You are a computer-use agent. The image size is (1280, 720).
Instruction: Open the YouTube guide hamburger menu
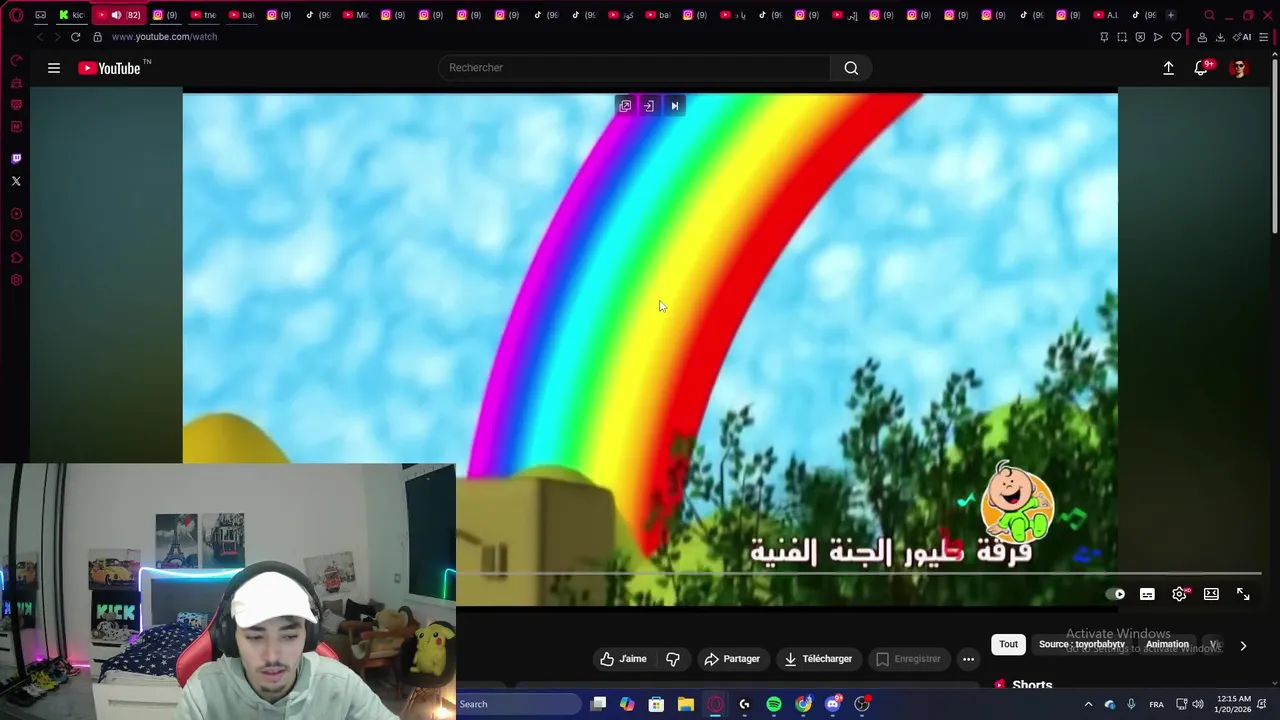[x=54, y=68]
